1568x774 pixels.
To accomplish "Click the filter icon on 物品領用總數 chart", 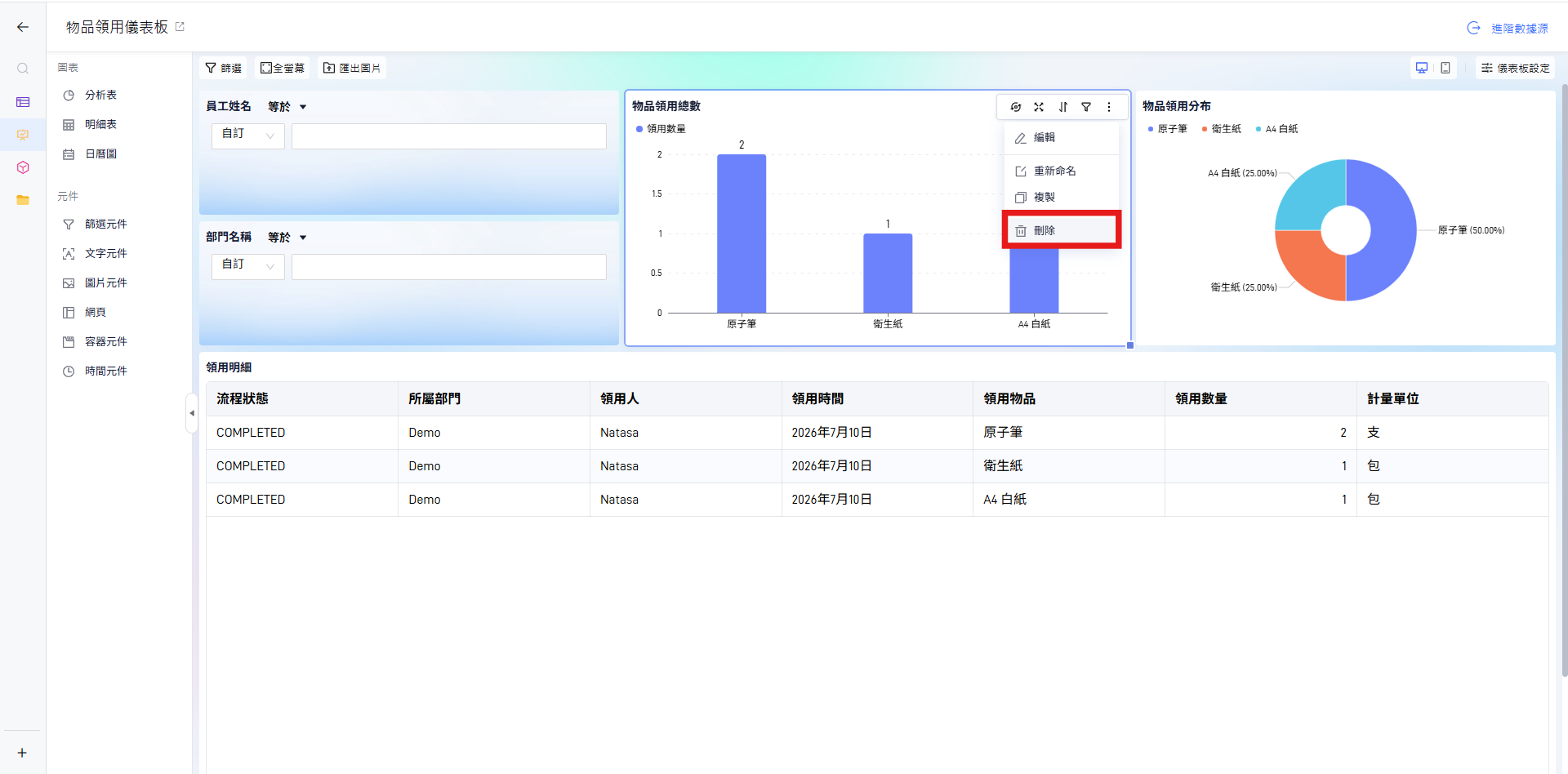I will 1086,107.
